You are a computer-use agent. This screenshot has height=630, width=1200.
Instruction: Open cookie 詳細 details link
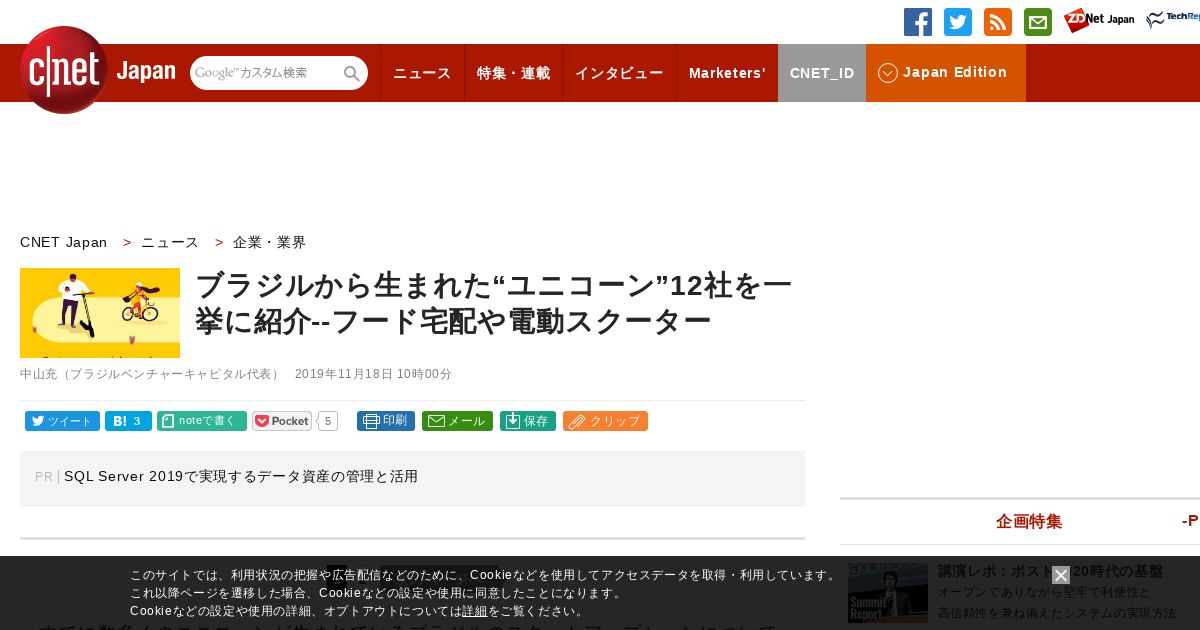pyautogui.click(x=475, y=611)
